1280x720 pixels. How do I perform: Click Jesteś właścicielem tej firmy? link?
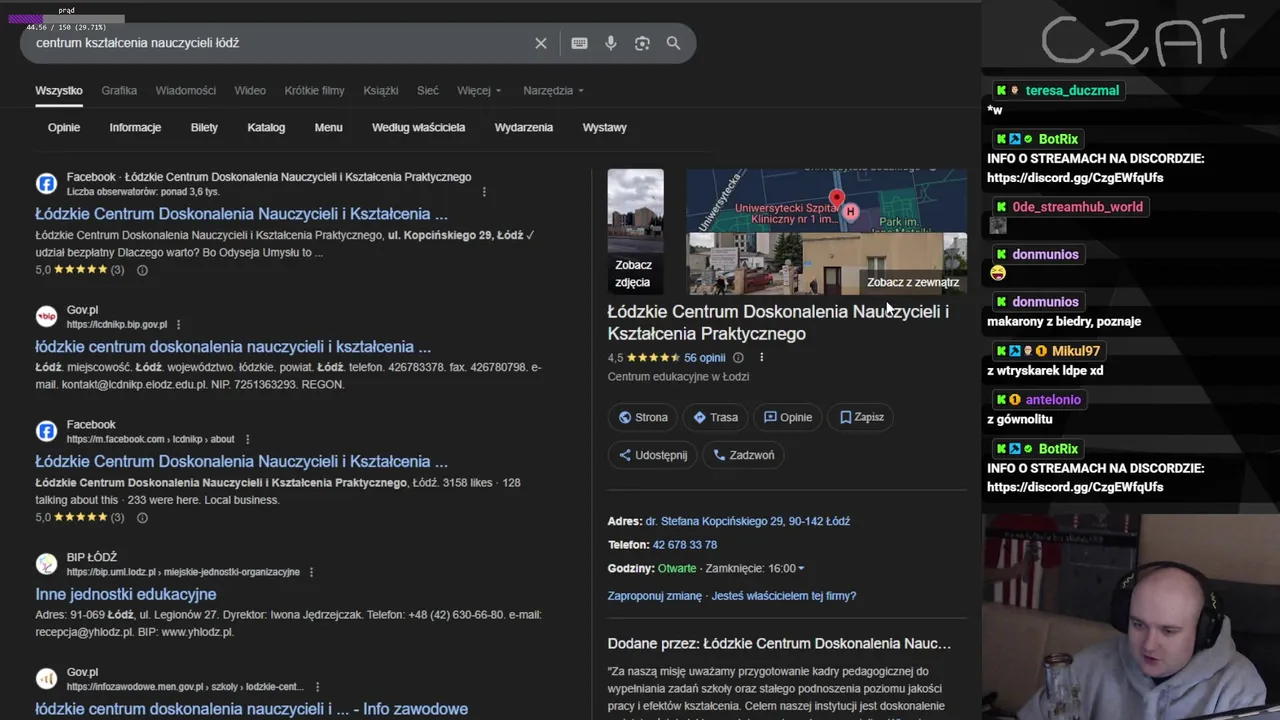(785, 596)
